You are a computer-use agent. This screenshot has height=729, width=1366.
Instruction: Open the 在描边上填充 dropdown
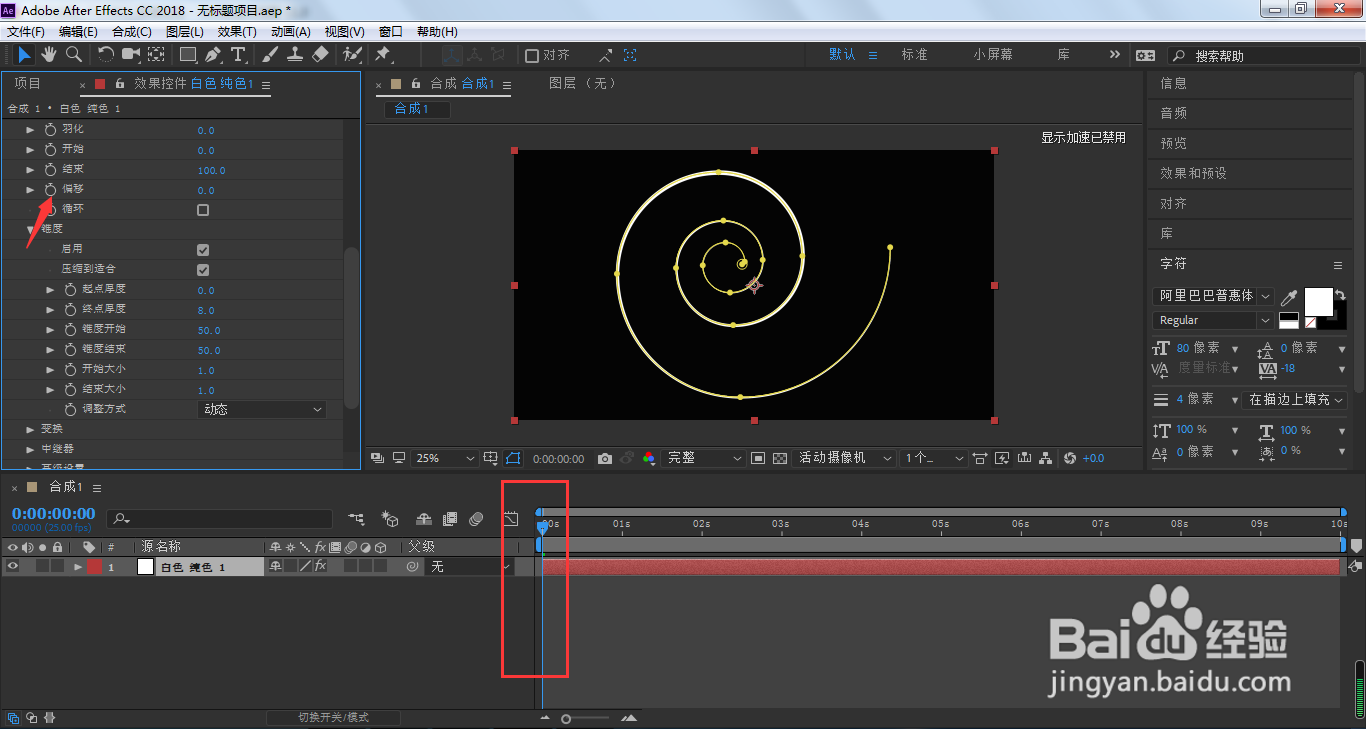(1296, 399)
